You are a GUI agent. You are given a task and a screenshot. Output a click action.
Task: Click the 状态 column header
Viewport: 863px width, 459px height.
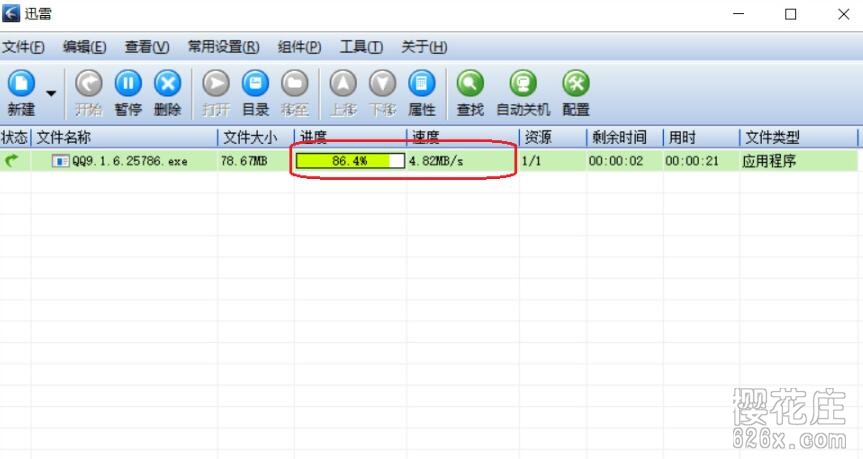15,137
